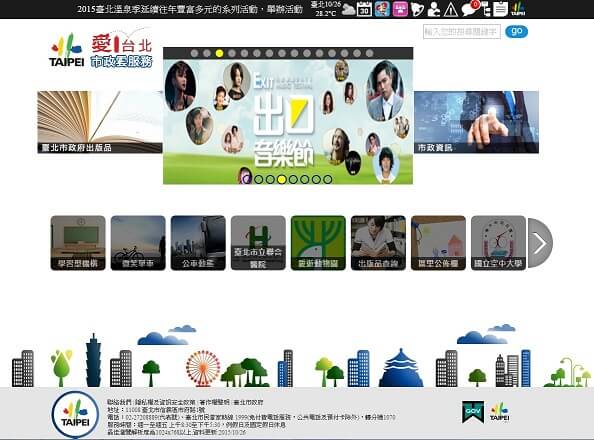Select first dot in upper carousel indicator row
Screen dimensions: 594x440
click(x=194, y=53)
